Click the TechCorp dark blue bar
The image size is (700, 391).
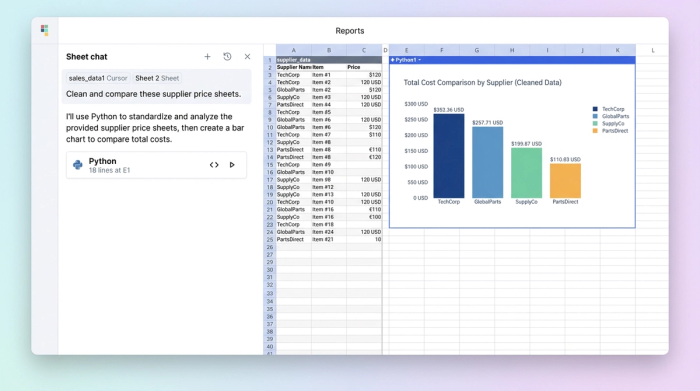[449, 156]
